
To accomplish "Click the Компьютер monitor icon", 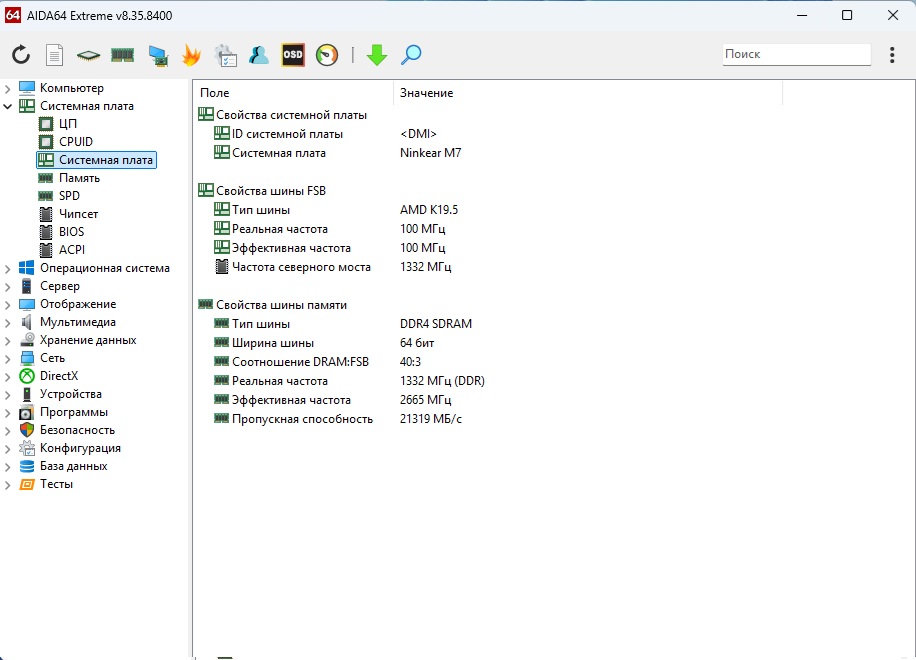I will (27, 88).
